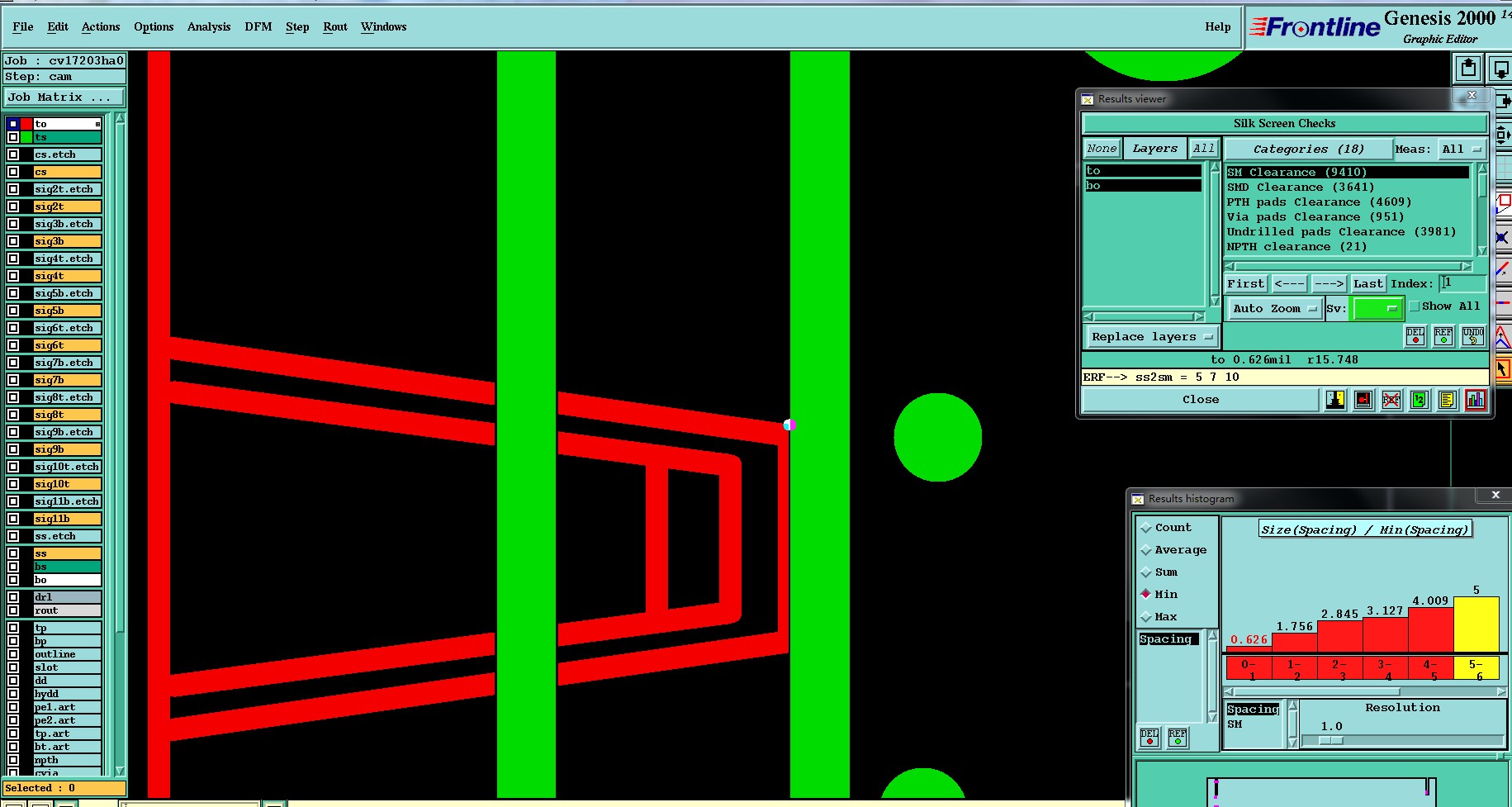Go to next result with ---> button
The height and width of the screenshot is (807, 1512).
[1329, 283]
